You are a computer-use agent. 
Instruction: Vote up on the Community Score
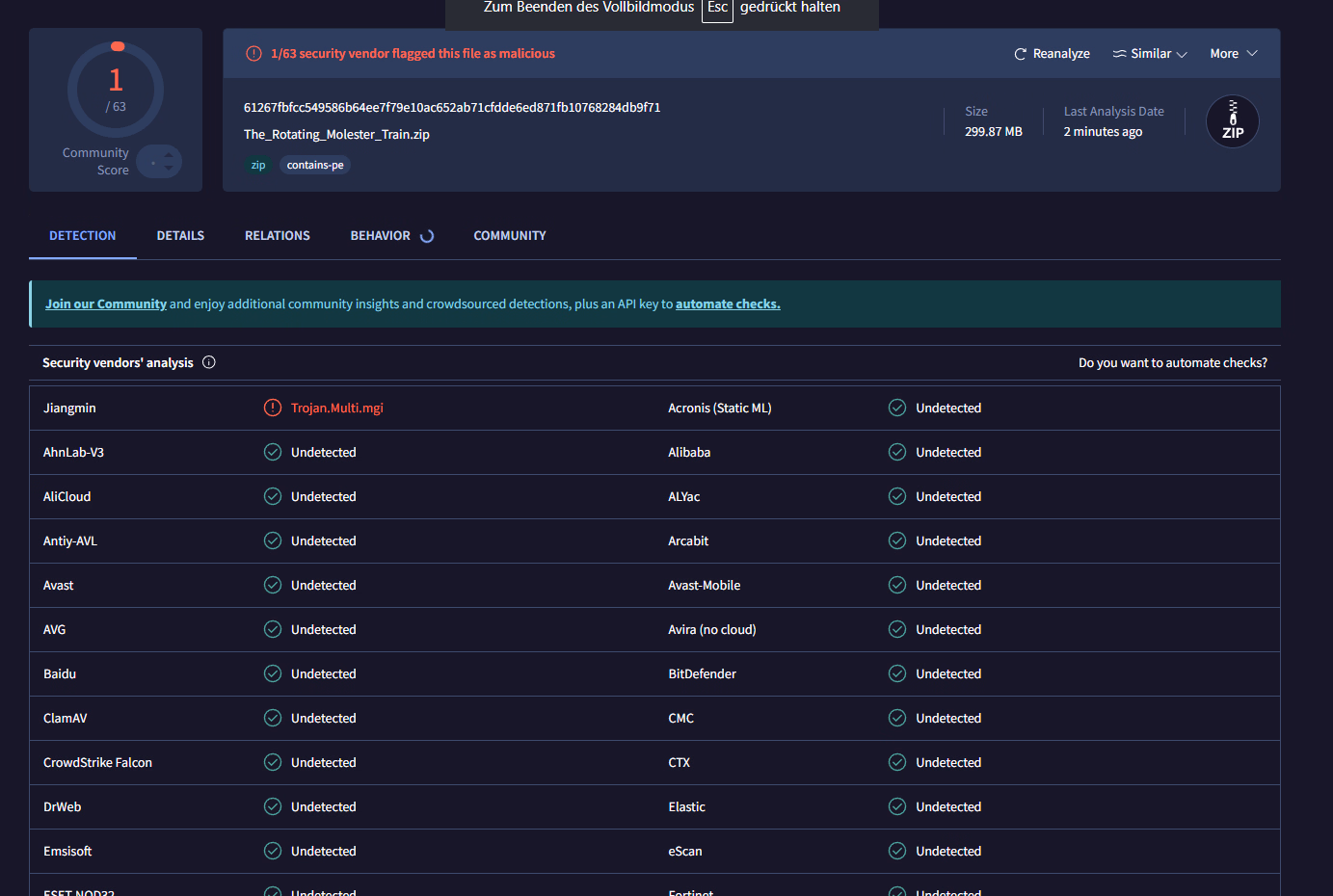[x=169, y=154]
